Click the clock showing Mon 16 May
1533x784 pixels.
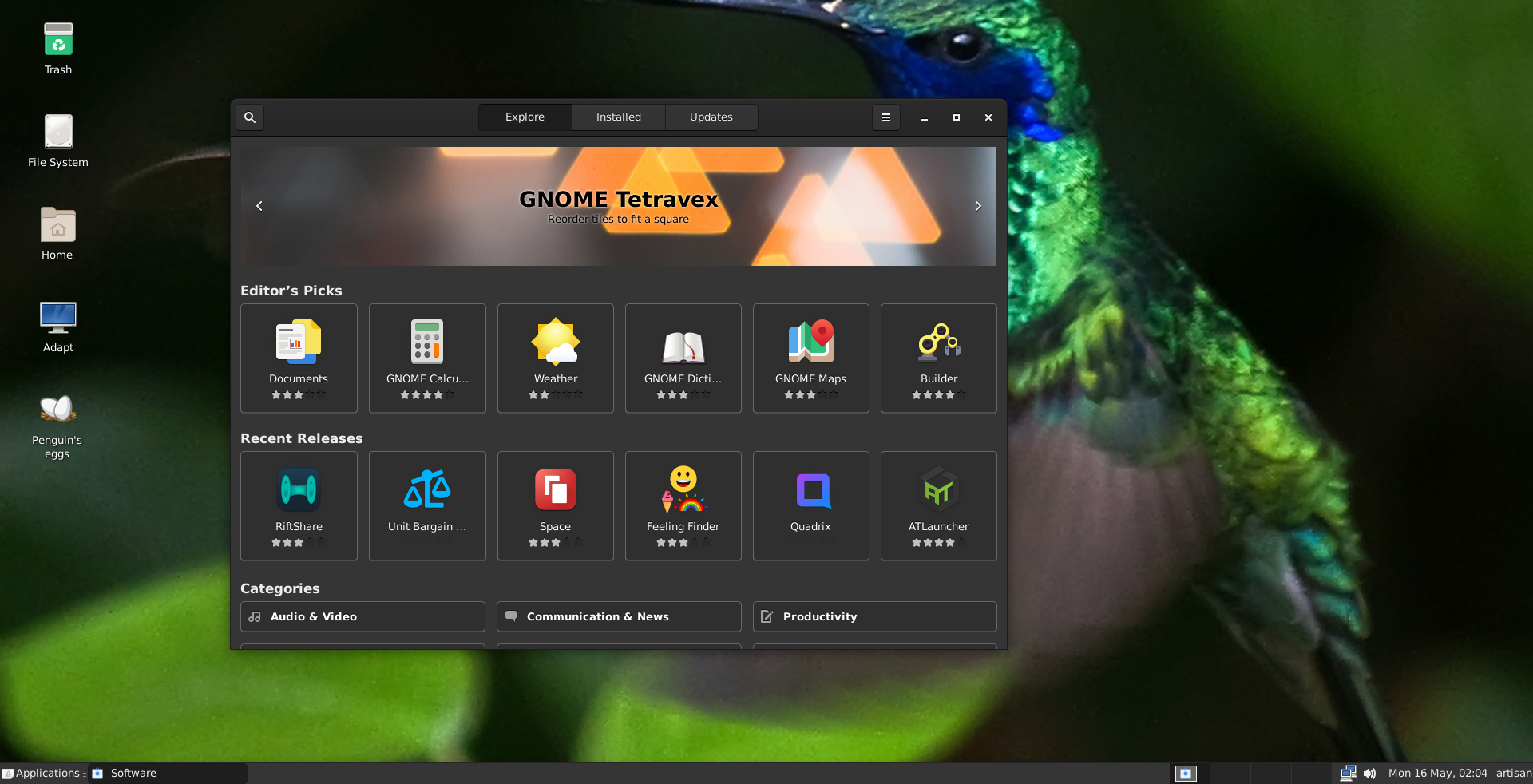tap(1437, 773)
